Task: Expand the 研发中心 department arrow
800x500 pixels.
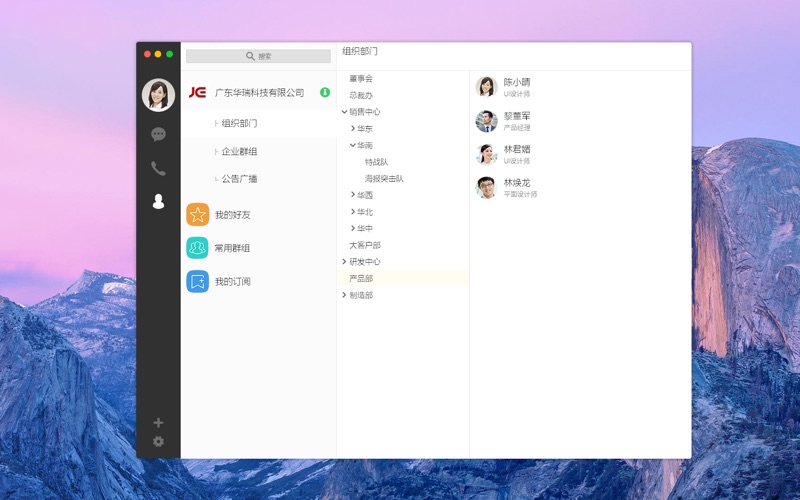Action: coord(344,262)
